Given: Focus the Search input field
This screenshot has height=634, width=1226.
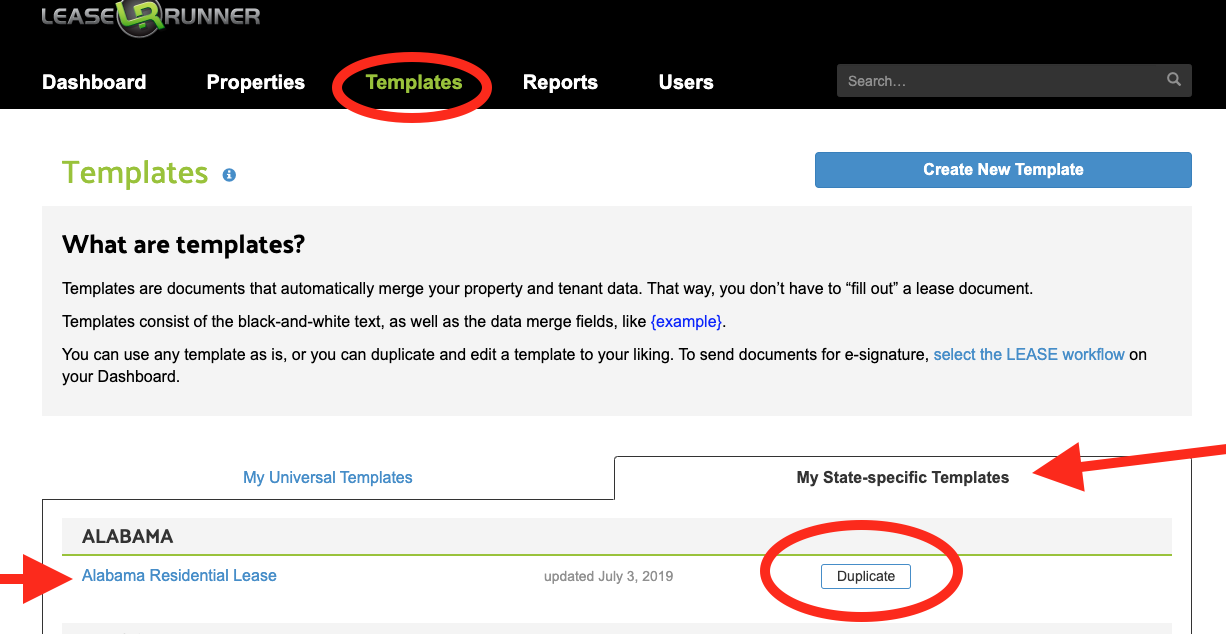Looking at the screenshot, I should click(1000, 81).
